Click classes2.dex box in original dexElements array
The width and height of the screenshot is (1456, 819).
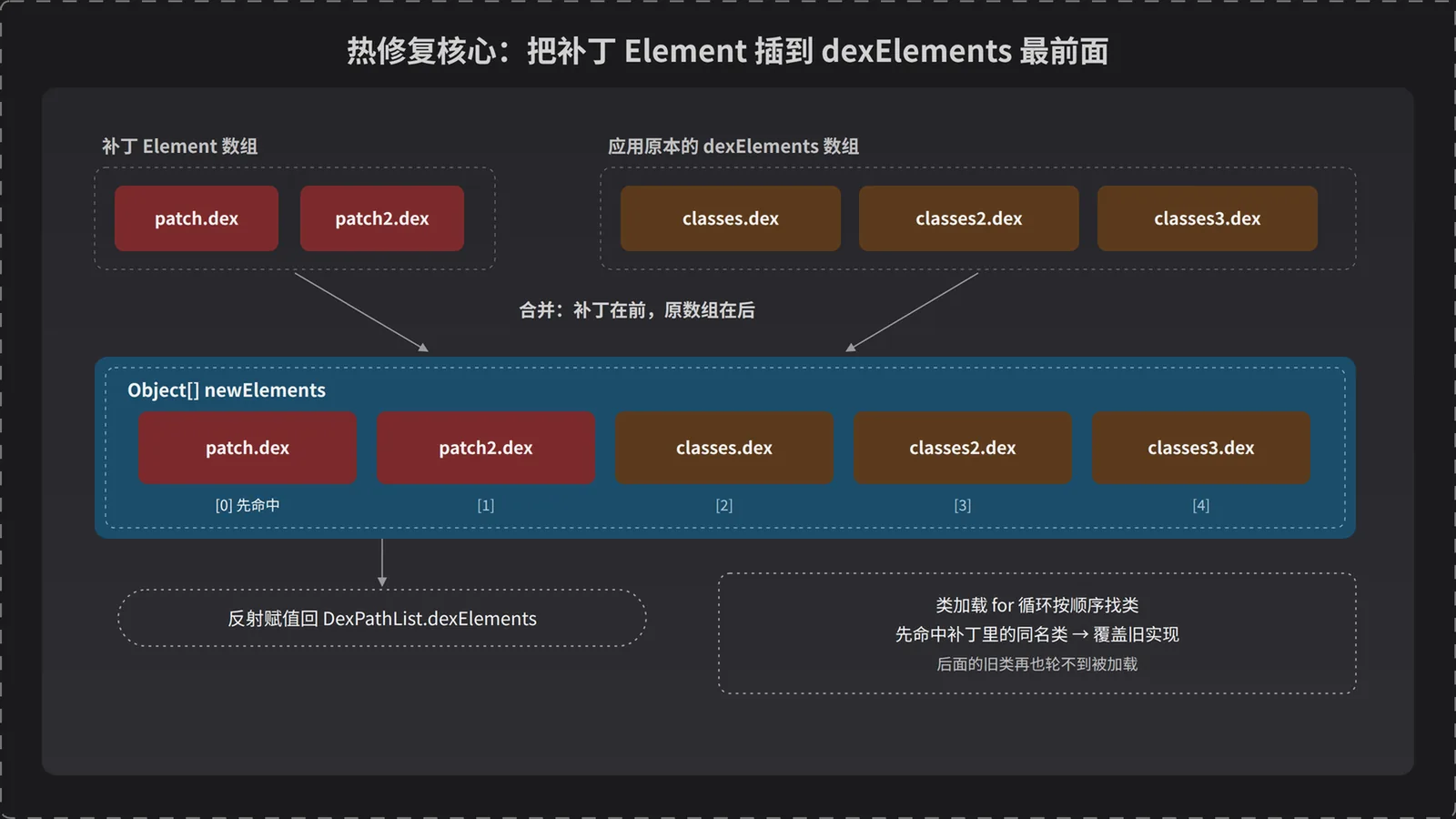(969, 218)
